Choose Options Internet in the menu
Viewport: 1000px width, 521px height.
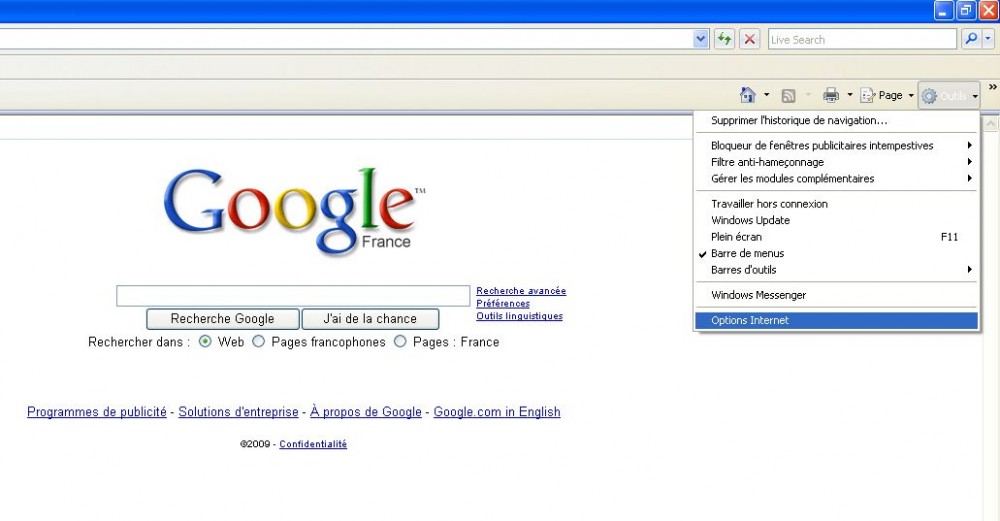(x=836, y=320)
